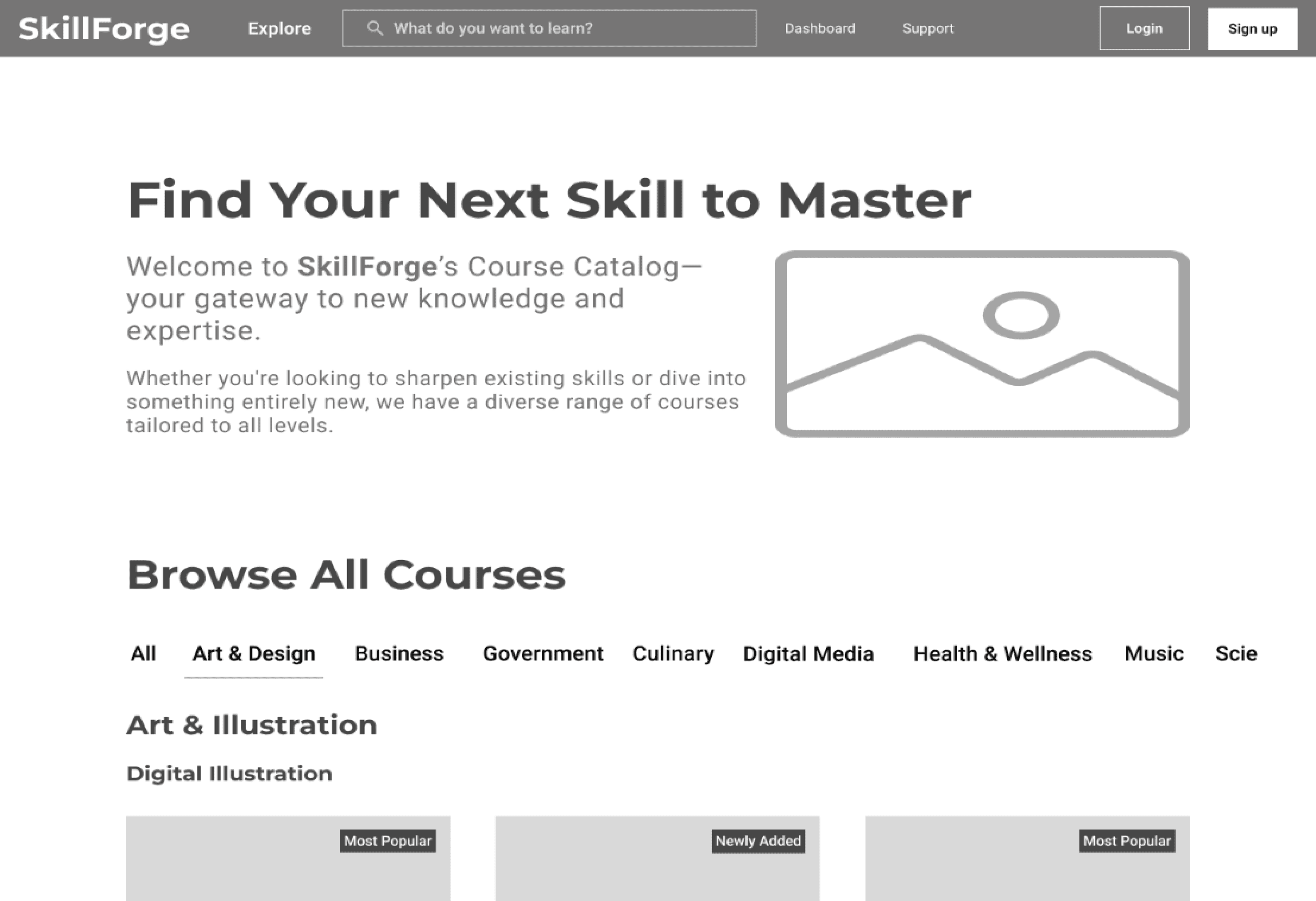The image size is (1316, 901).
Task: Switch to the Business tab
Action: (x=399, y=654)
